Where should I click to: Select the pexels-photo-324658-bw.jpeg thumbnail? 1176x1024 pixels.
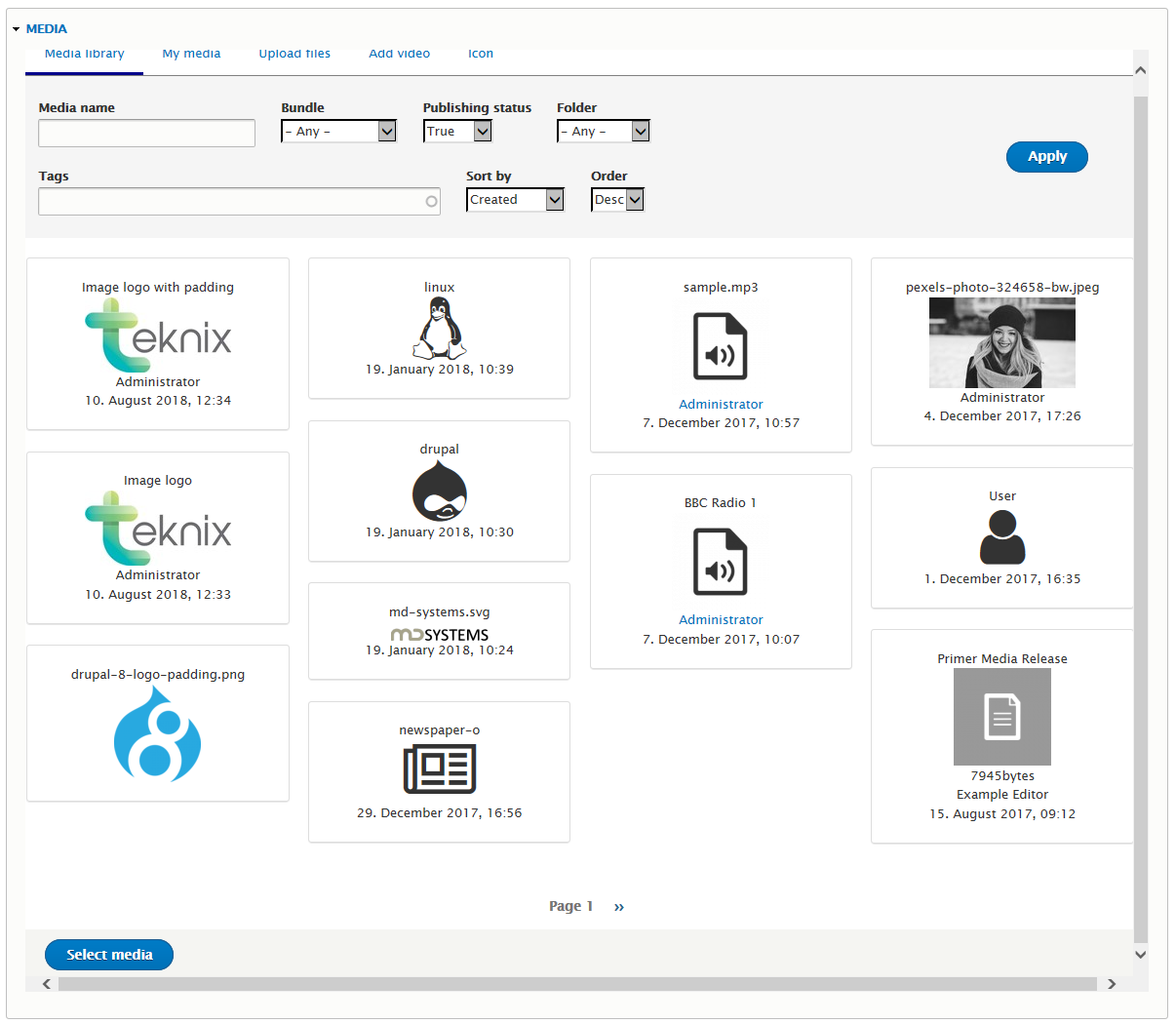pyautogui.click(x=1001, y=341)
